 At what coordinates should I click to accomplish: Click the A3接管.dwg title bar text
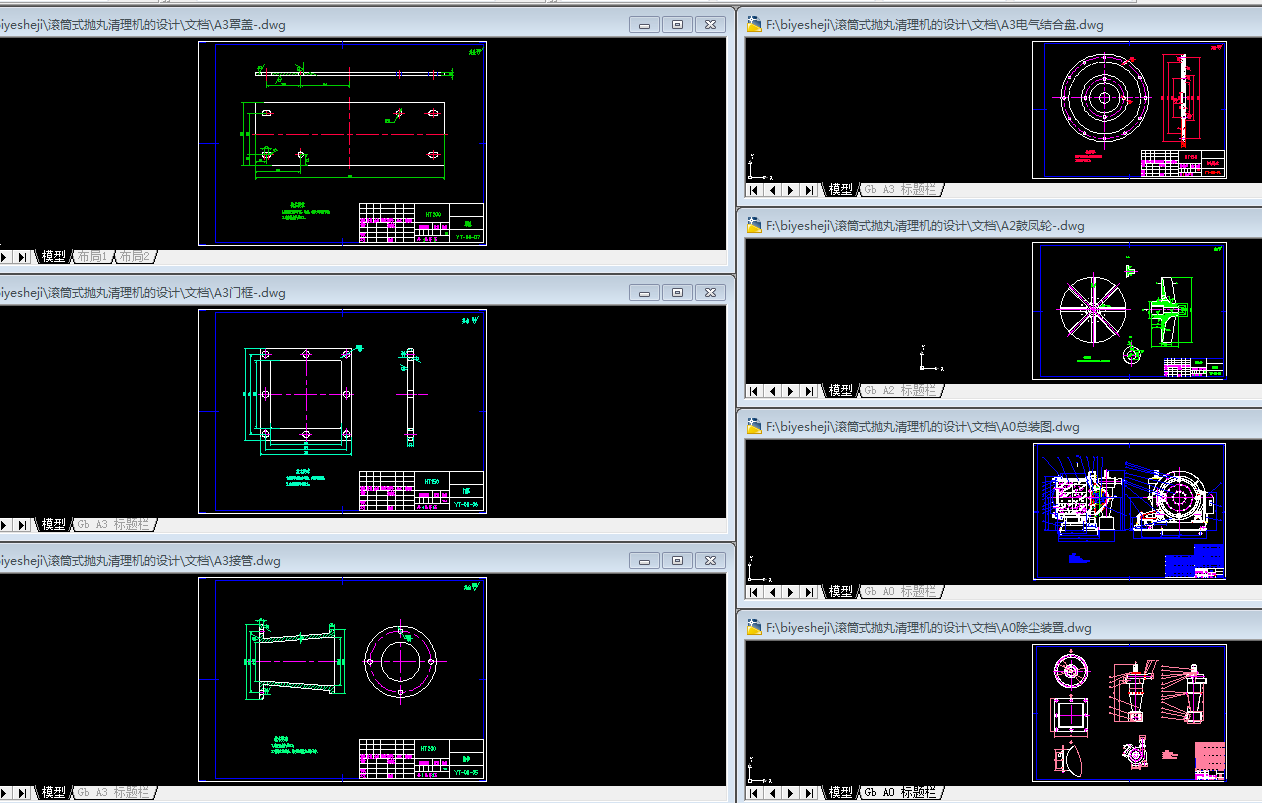tap(140, 561)
